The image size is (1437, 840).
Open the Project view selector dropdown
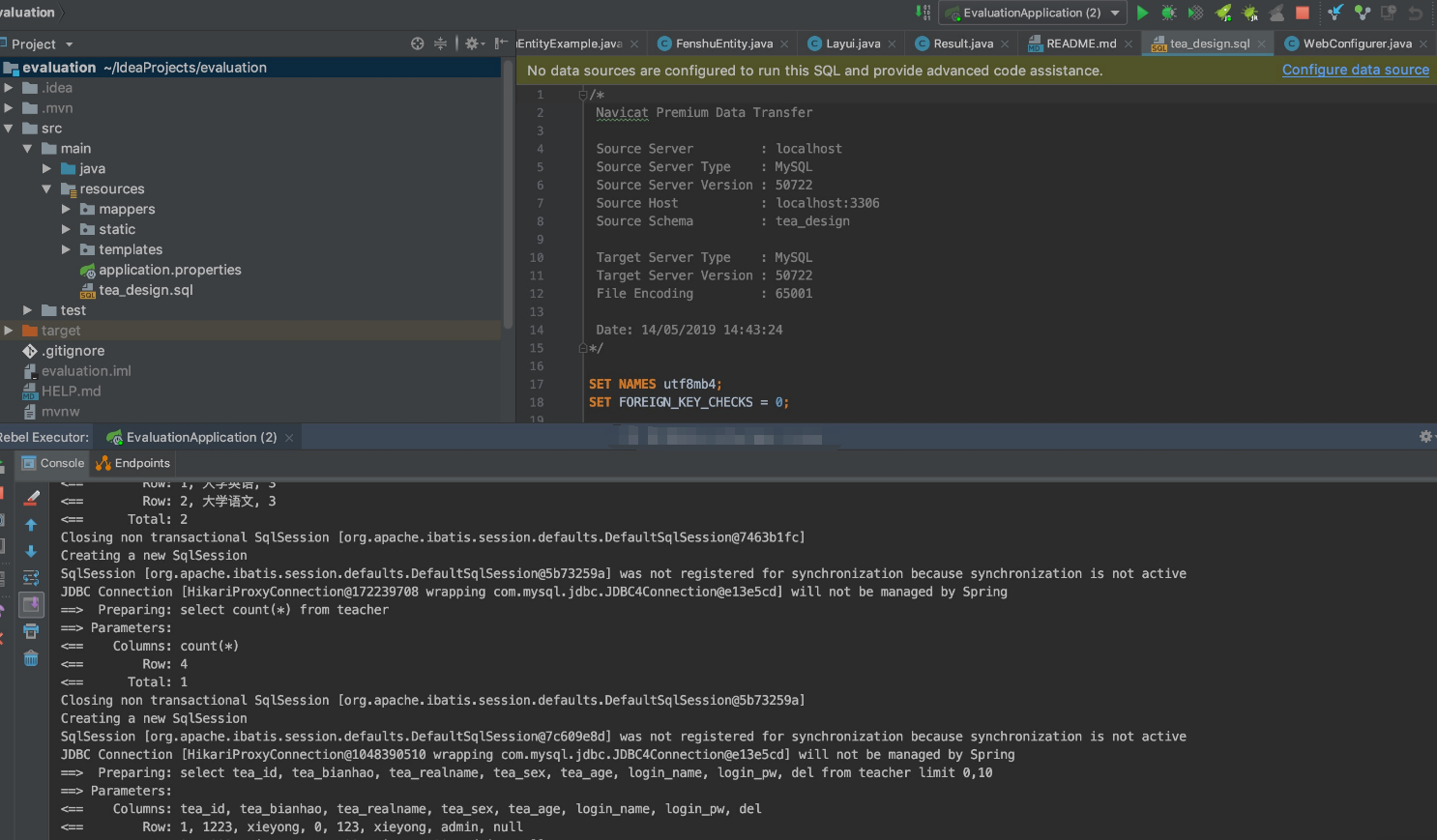coord(41,44)
